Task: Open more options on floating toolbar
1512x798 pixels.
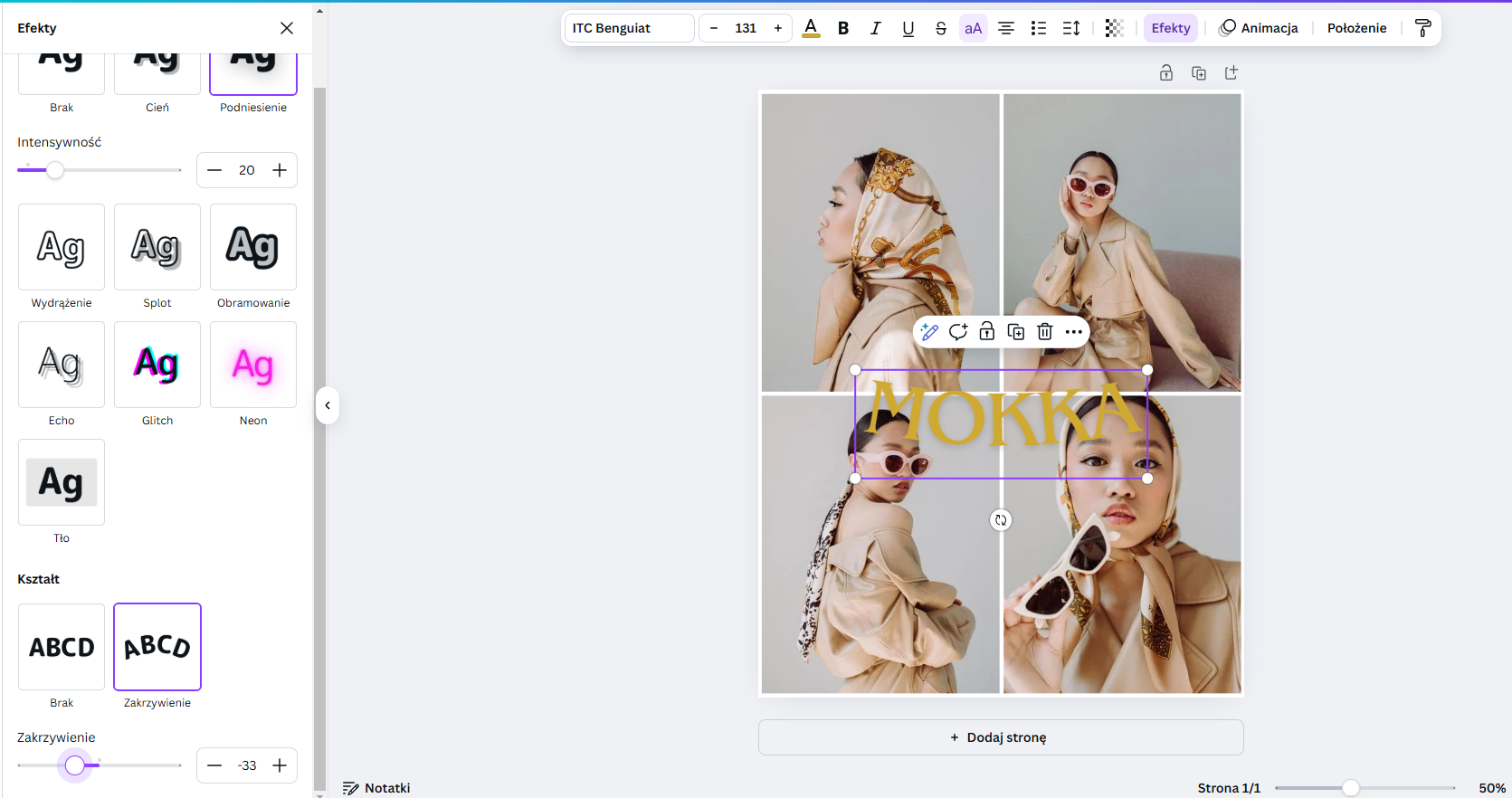Action: [1073, 332]
